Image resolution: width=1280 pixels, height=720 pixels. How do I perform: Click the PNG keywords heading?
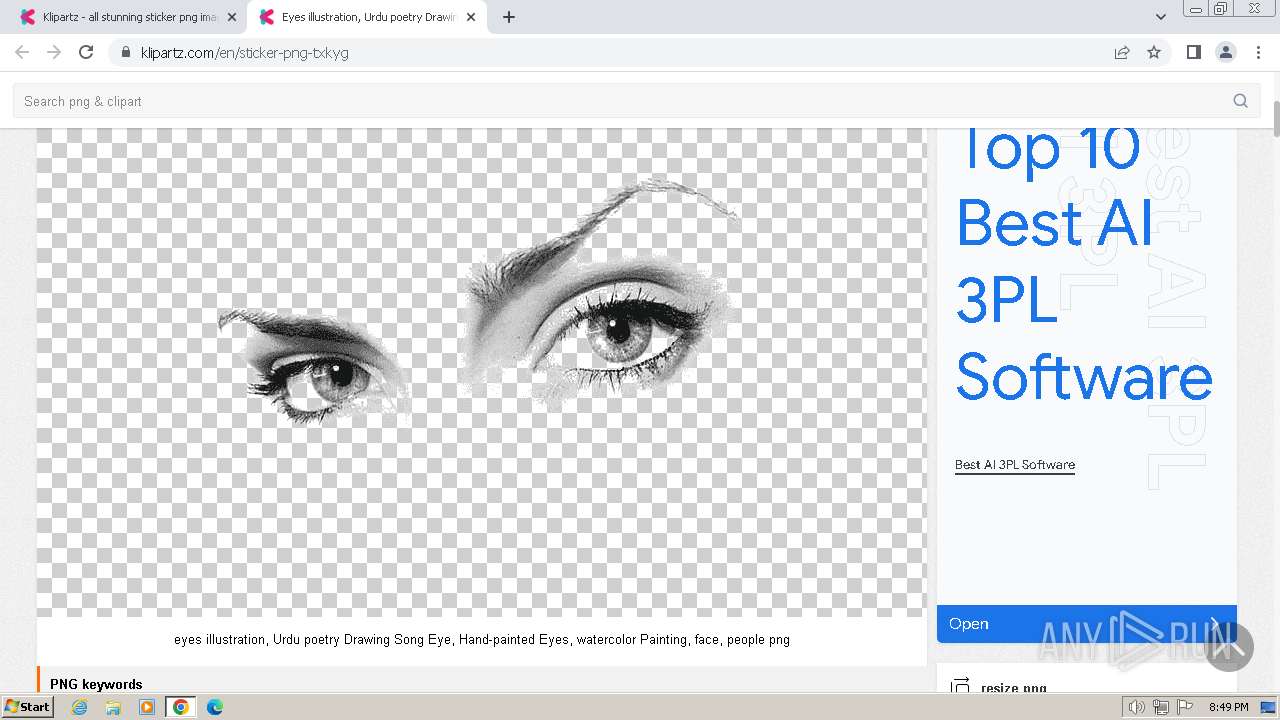[x=96, y=685]
